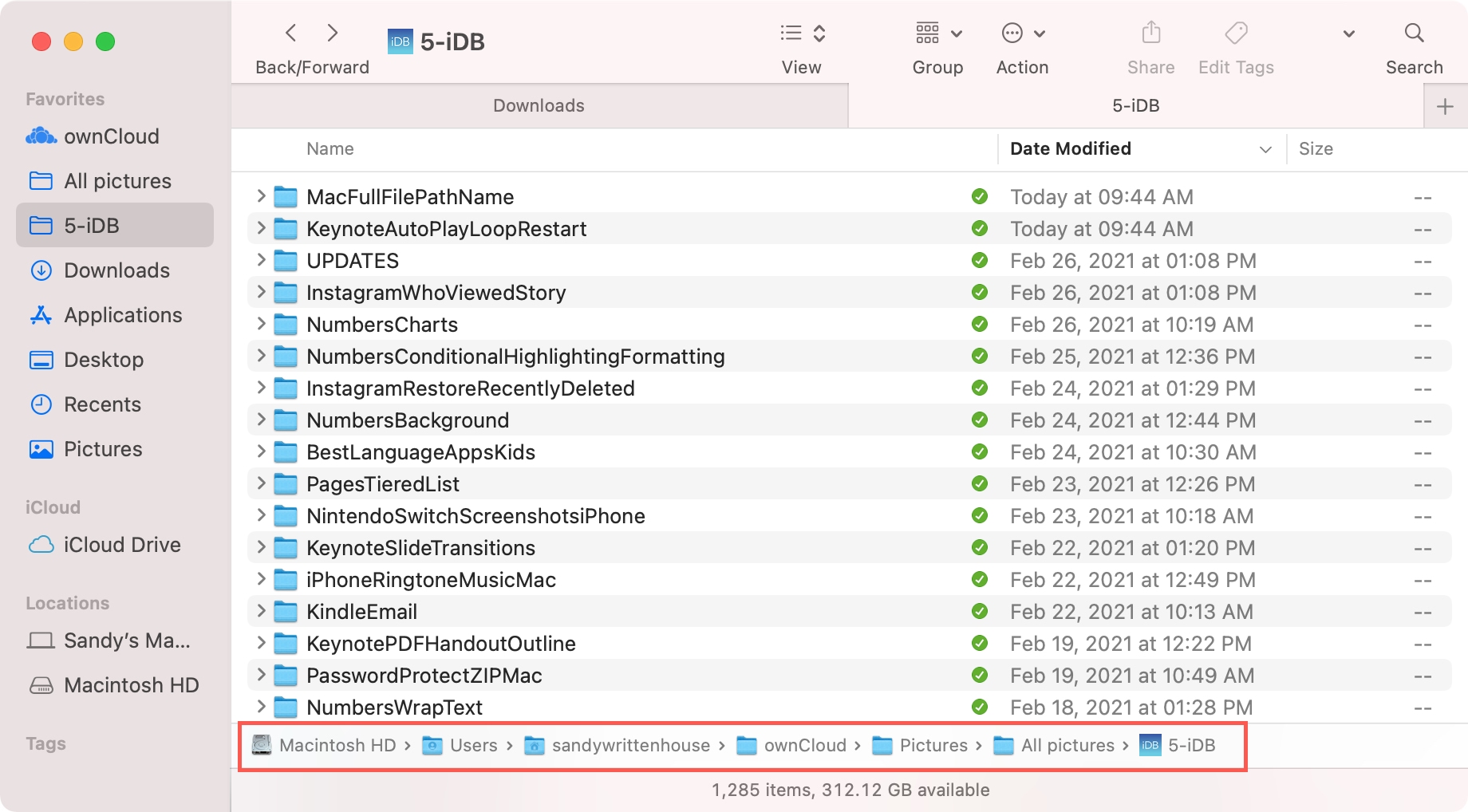1468x812 pixels.
Task: Click Users in the path bar
Action: coord(460,745)
